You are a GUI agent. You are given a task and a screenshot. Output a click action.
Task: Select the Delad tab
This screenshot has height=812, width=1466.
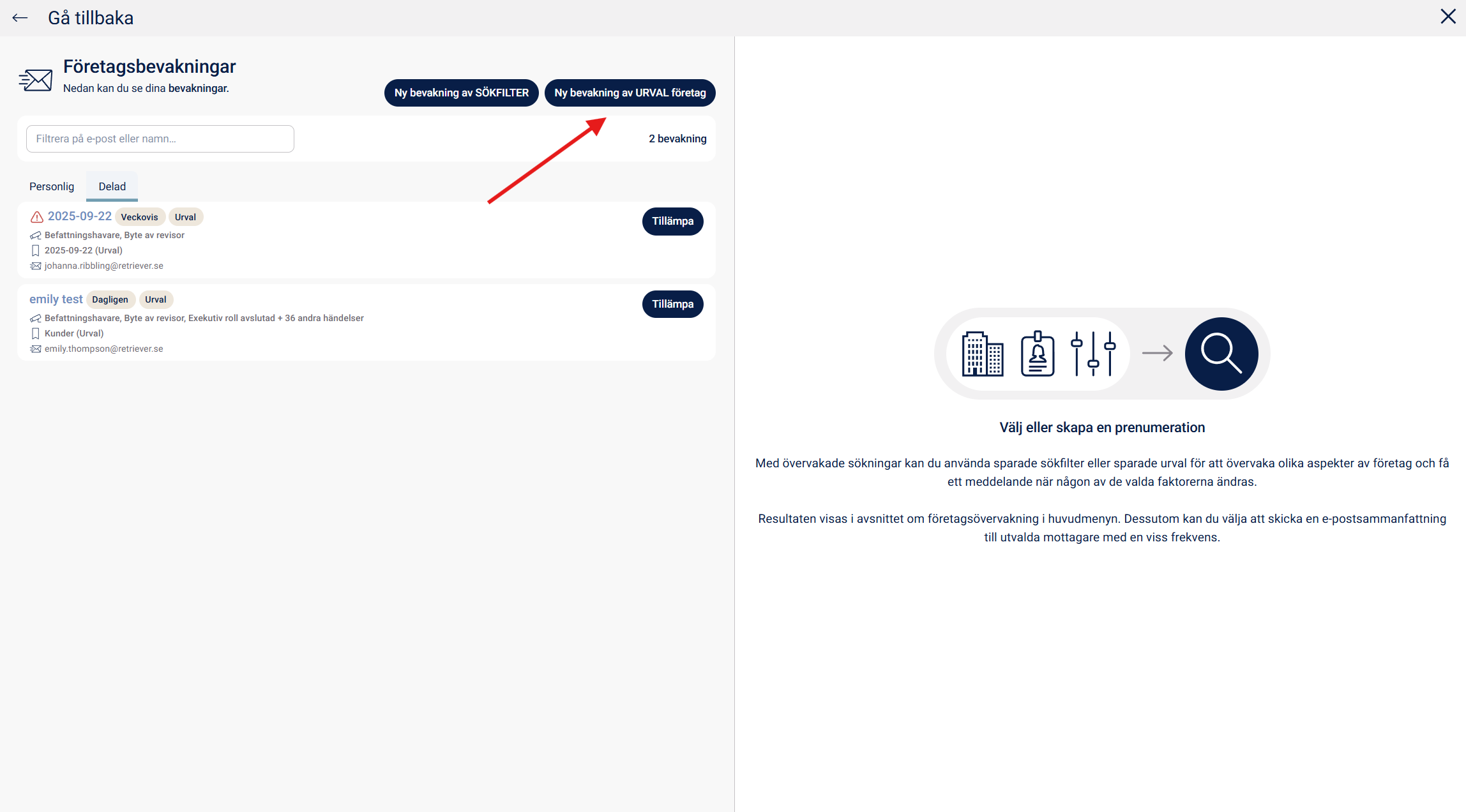click(112, 186)
